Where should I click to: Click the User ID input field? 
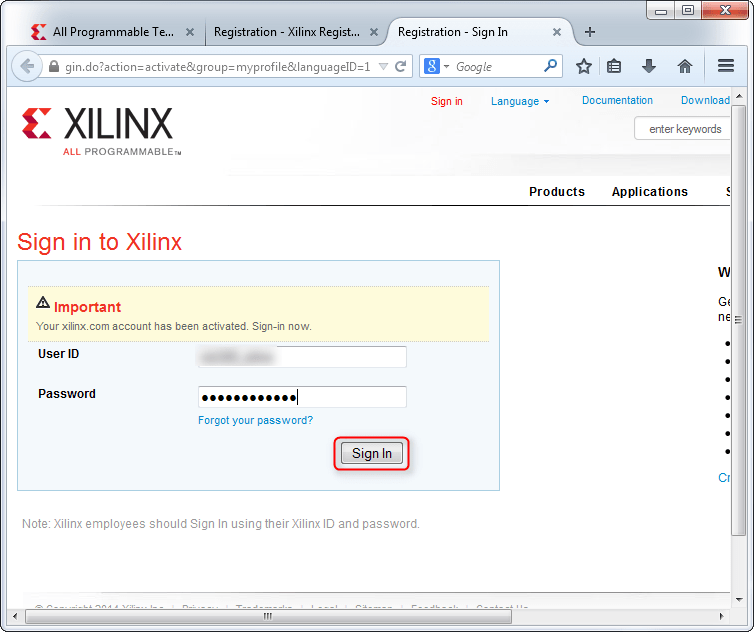pos(302,357)
